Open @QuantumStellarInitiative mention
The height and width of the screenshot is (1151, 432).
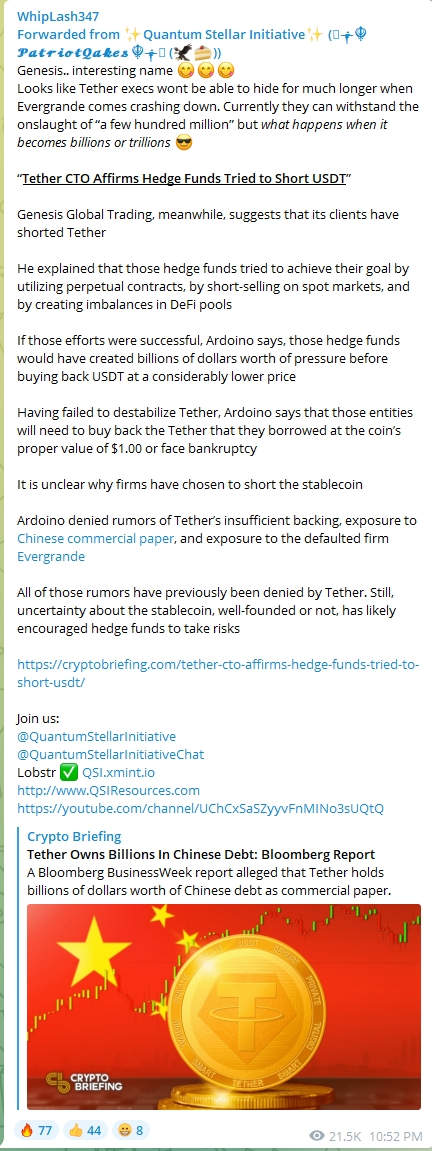coord(96,736)
